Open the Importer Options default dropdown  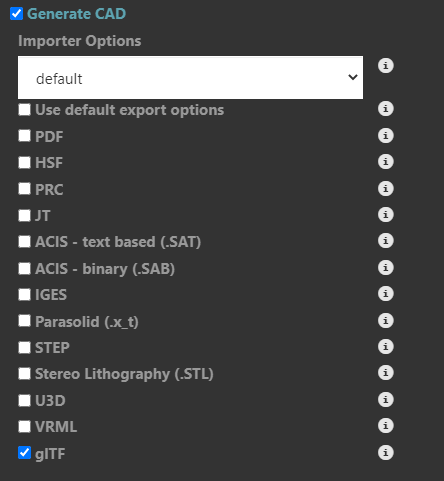click(190, 77)
